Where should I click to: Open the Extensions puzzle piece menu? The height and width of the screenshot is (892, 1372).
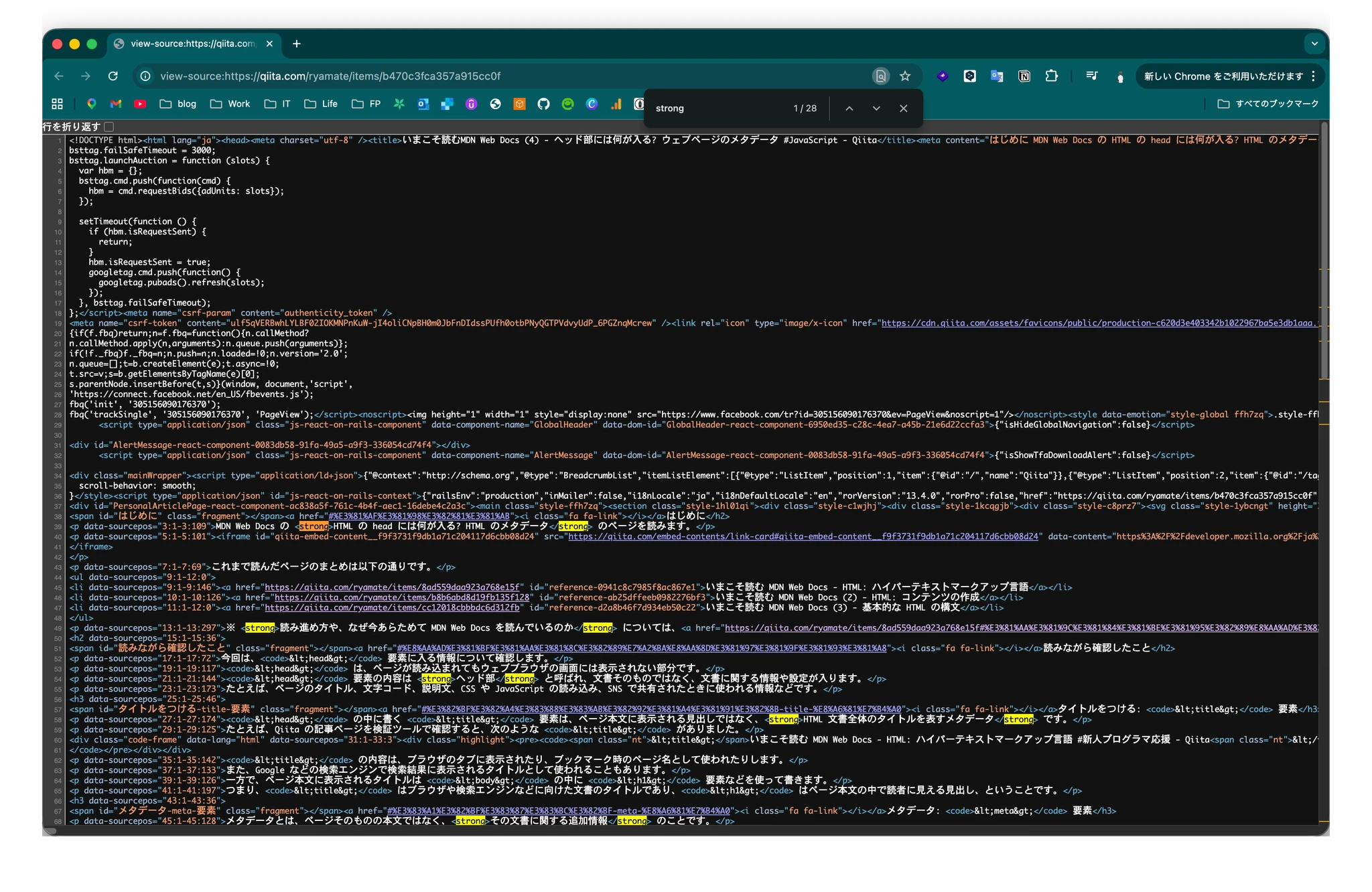(1052, 76)
